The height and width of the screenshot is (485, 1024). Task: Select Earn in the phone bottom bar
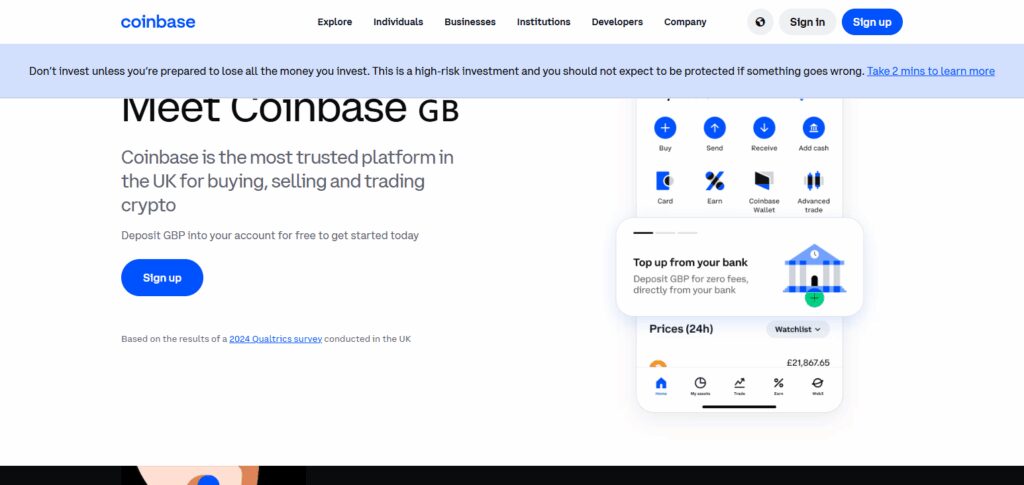tap(778, 386)
